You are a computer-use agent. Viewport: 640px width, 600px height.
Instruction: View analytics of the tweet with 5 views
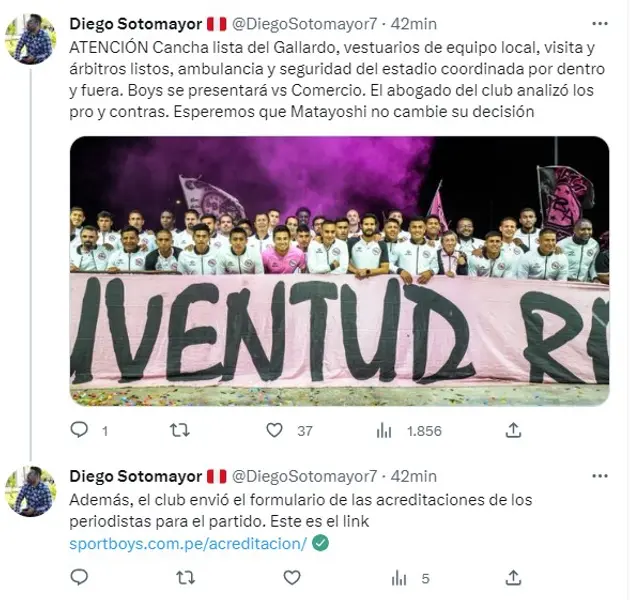(399, 578)
